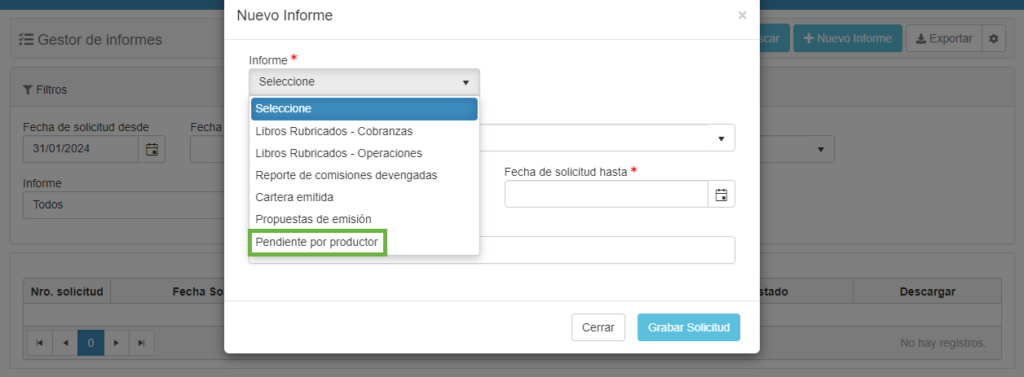Go to last page of results

point(142,342)
